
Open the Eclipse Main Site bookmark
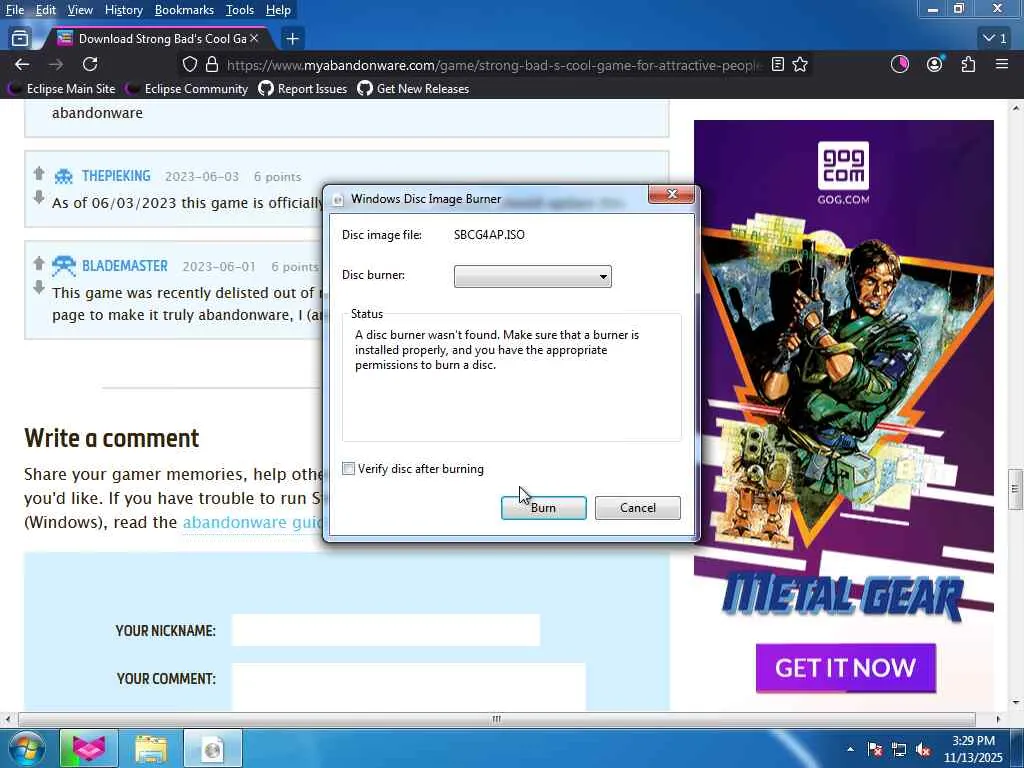(x=61, y=88)
